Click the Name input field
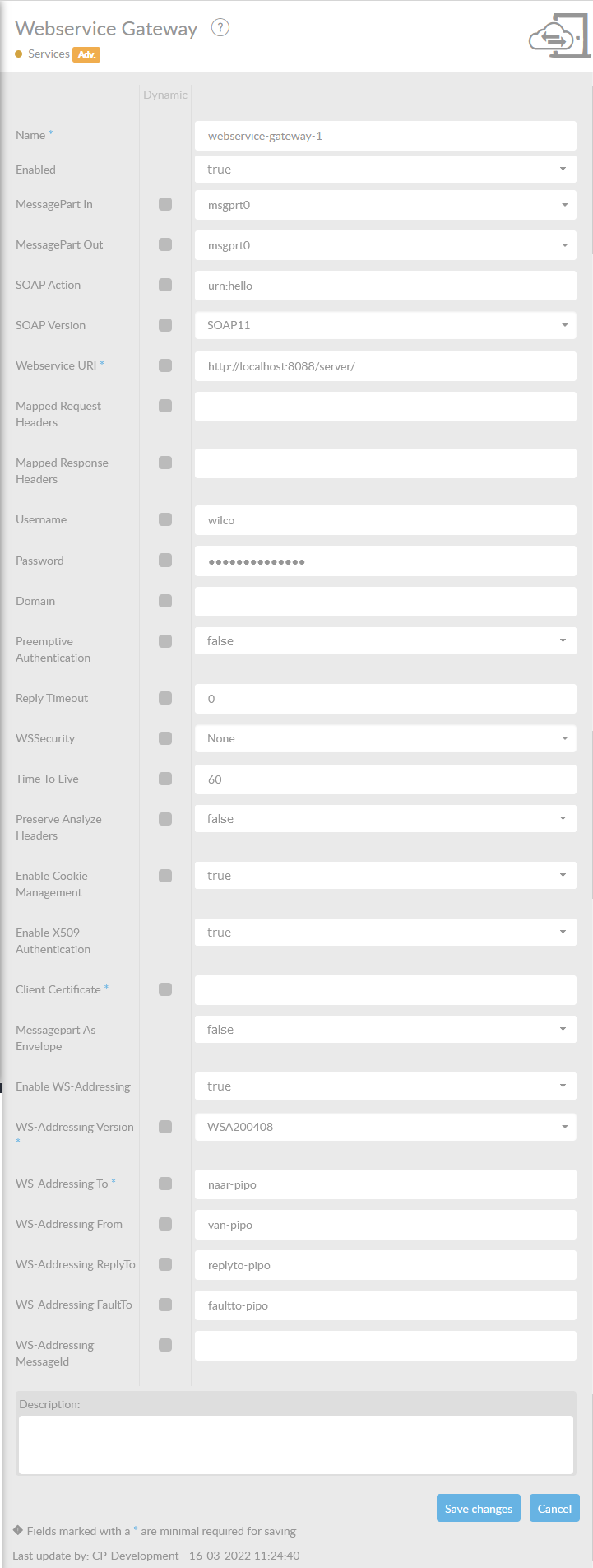This screenshot has height=1568, width=593. [x=385, y=136]
